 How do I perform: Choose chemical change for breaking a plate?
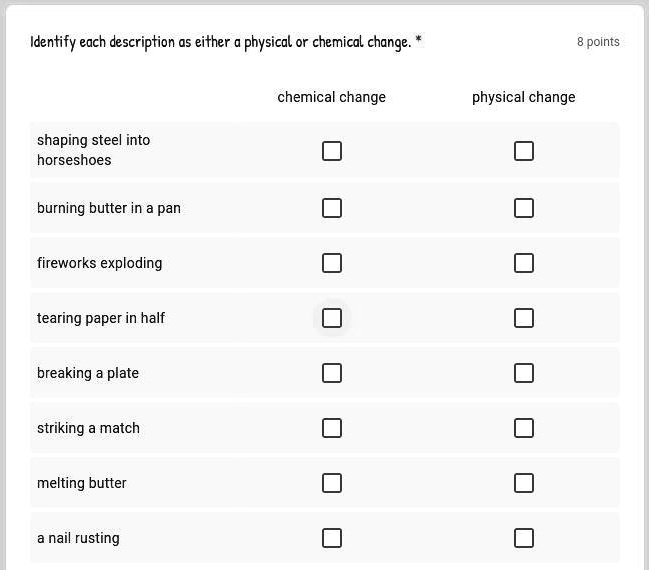tap(332, 373)
